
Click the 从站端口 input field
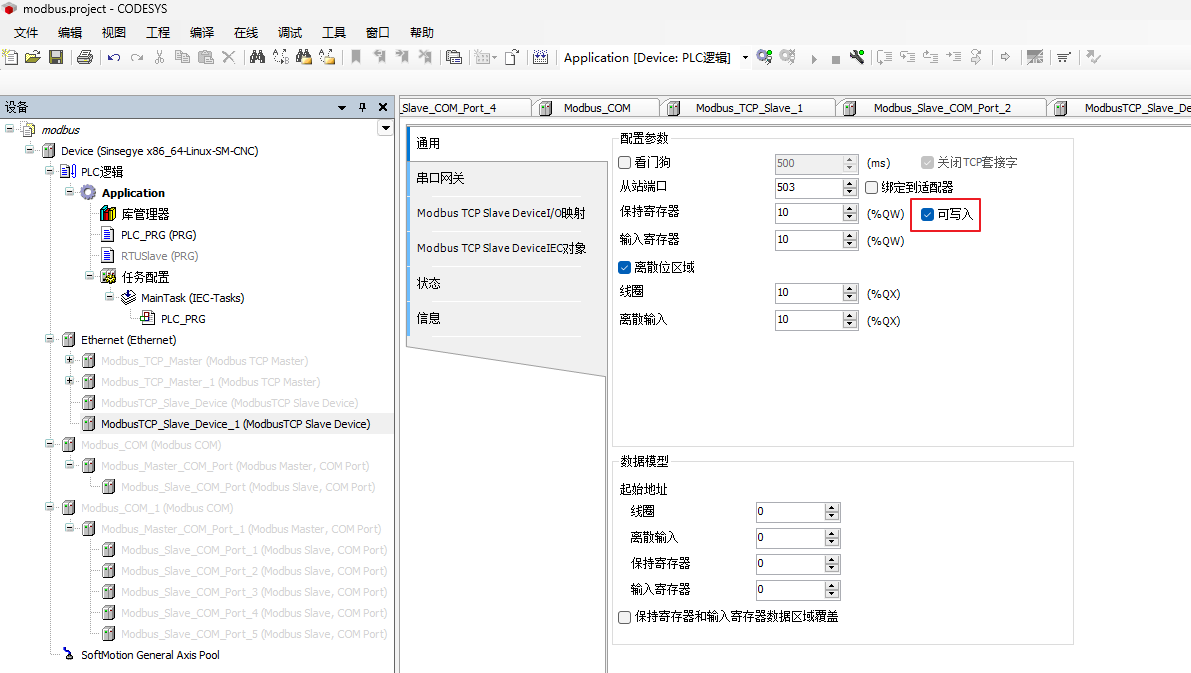point(808,187)
